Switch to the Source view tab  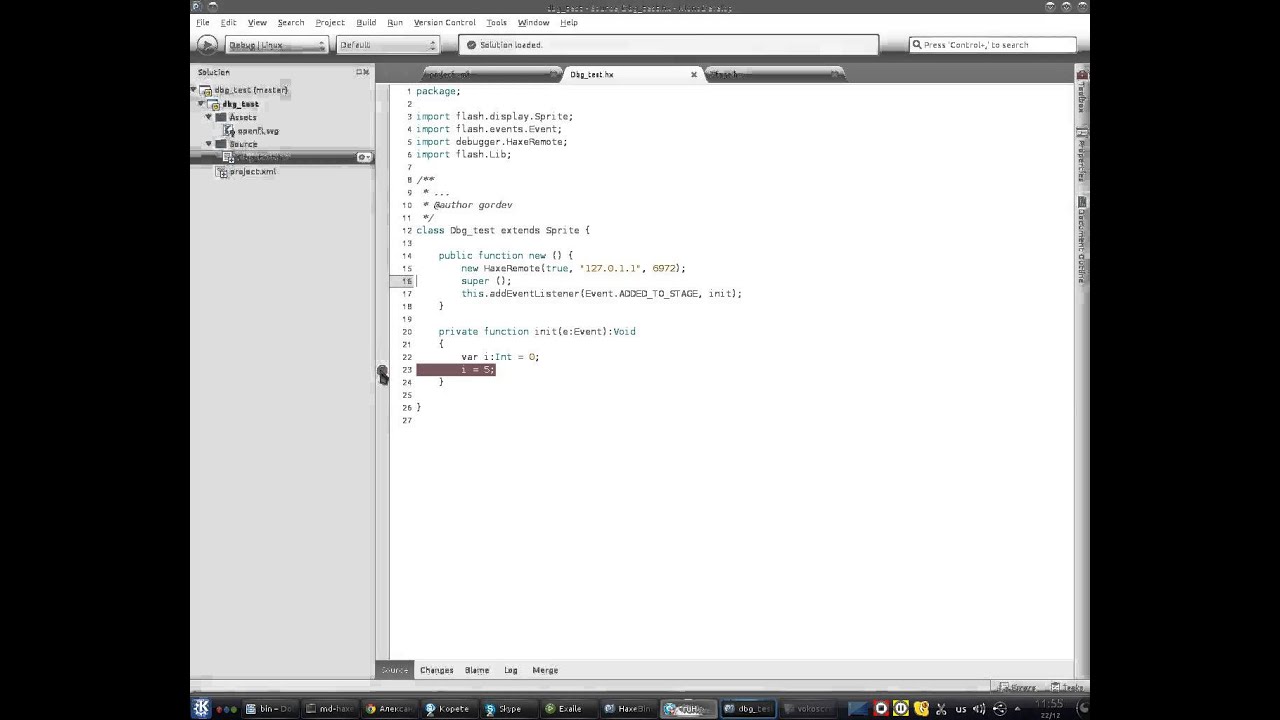pyautogui.click(x=394, y=670)
